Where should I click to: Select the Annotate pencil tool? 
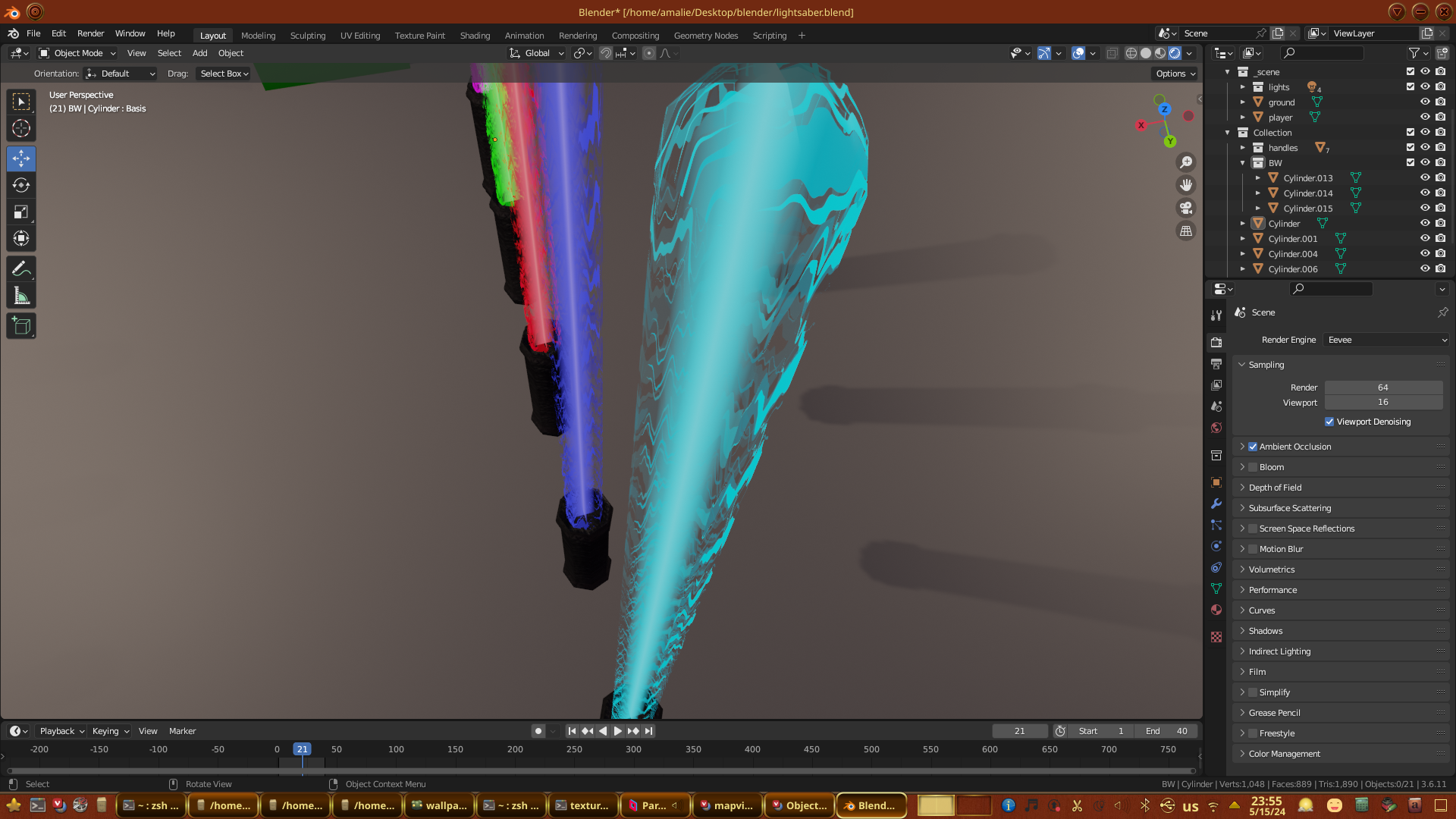pos(21,269)
